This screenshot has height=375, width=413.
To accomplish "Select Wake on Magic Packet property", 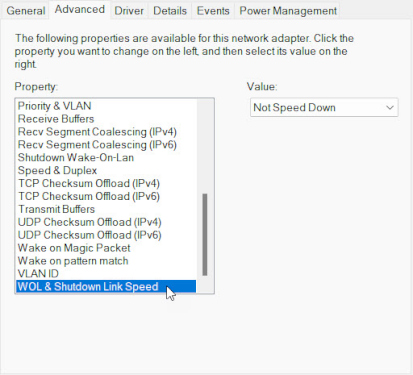I will point(107,248).
